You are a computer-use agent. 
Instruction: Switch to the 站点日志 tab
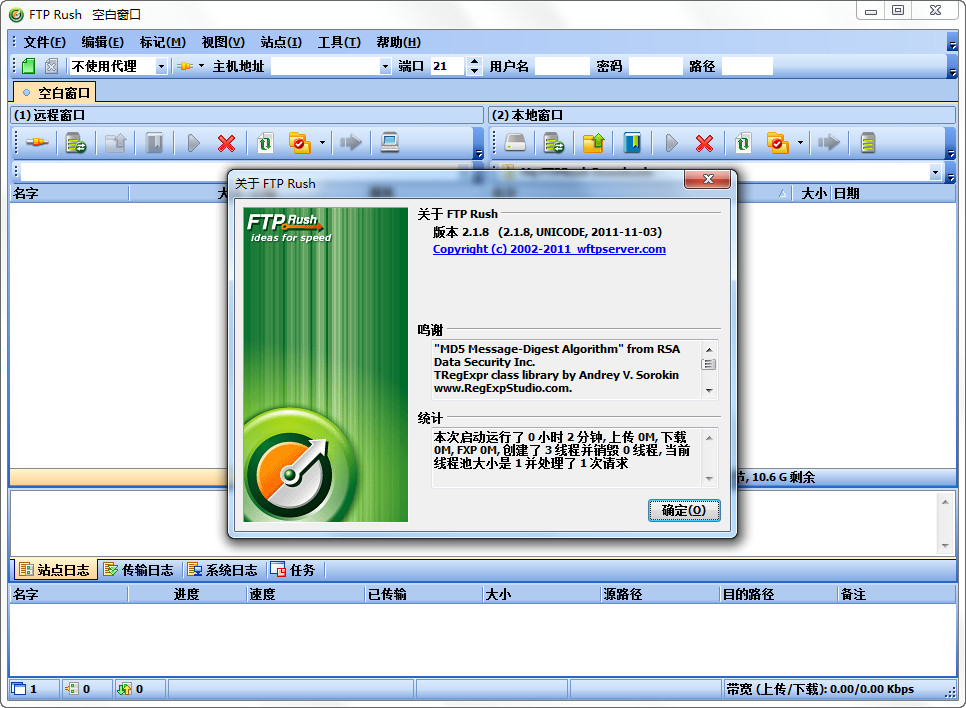click(54, 570)
